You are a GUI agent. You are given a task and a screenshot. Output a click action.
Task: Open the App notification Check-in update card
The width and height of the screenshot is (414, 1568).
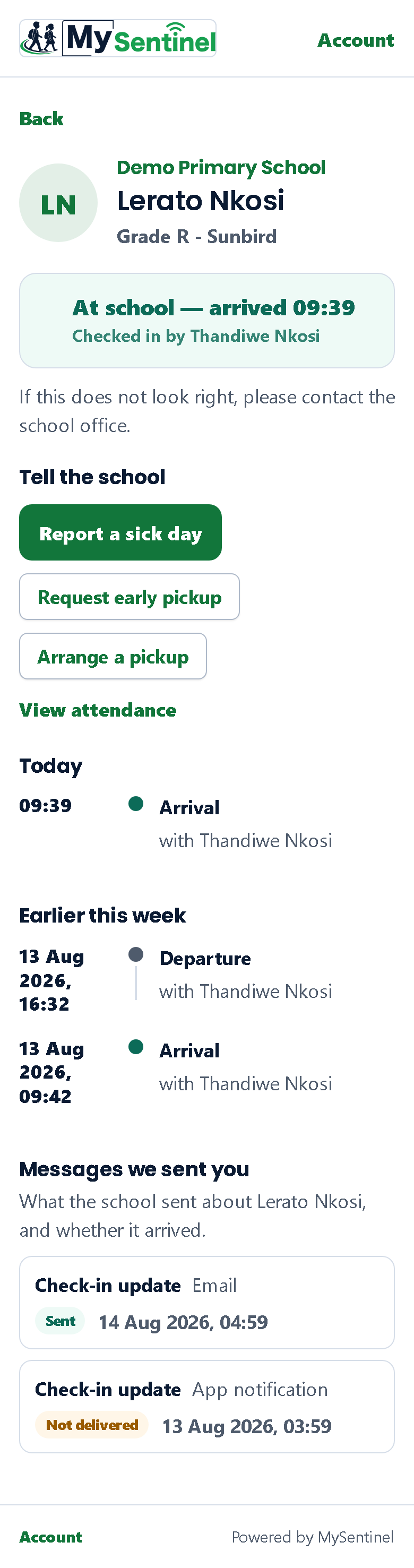[x=207, y=1407]
